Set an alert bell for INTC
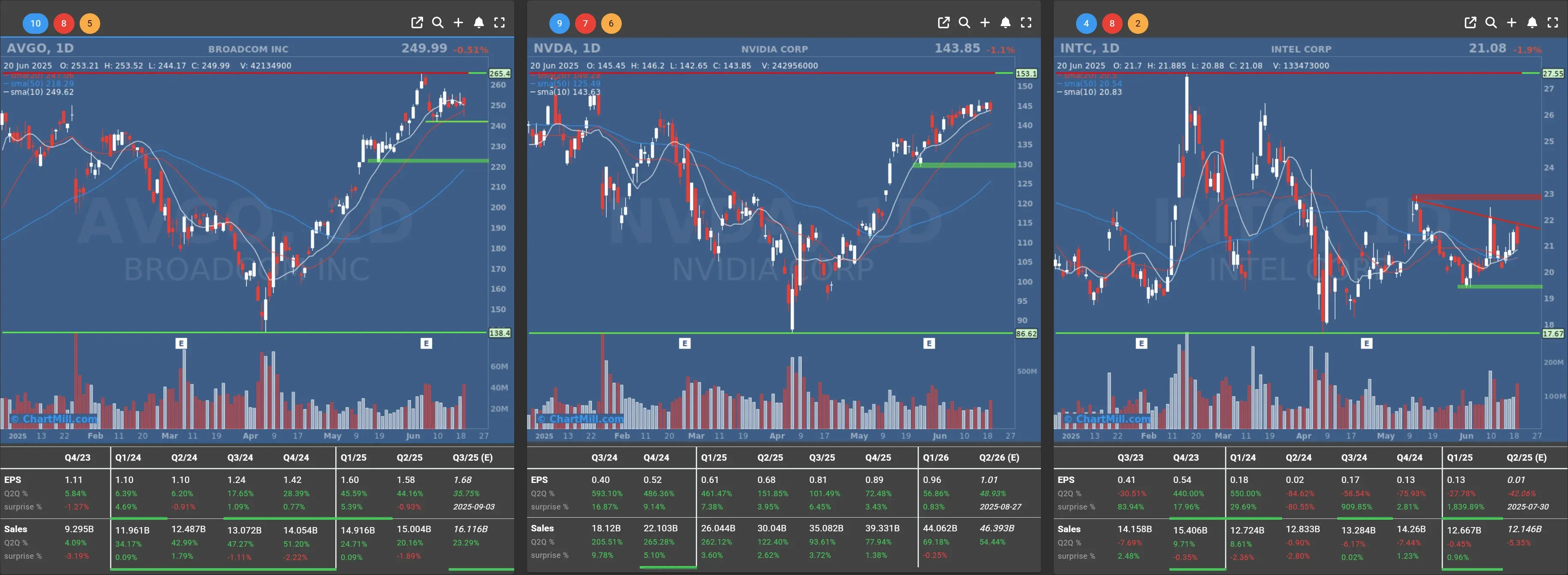 coord(1532,23)
